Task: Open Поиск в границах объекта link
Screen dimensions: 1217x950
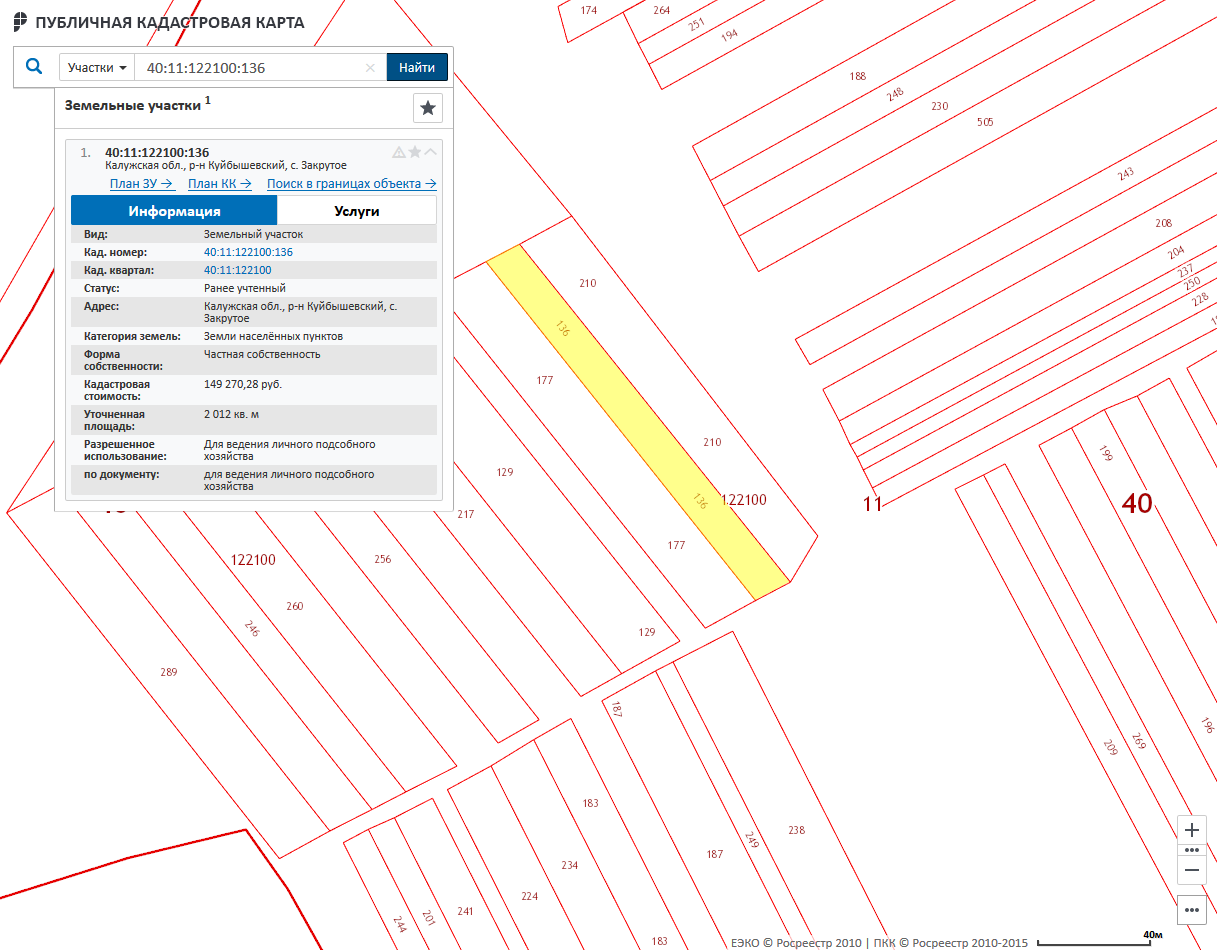Action: [352, 184]
